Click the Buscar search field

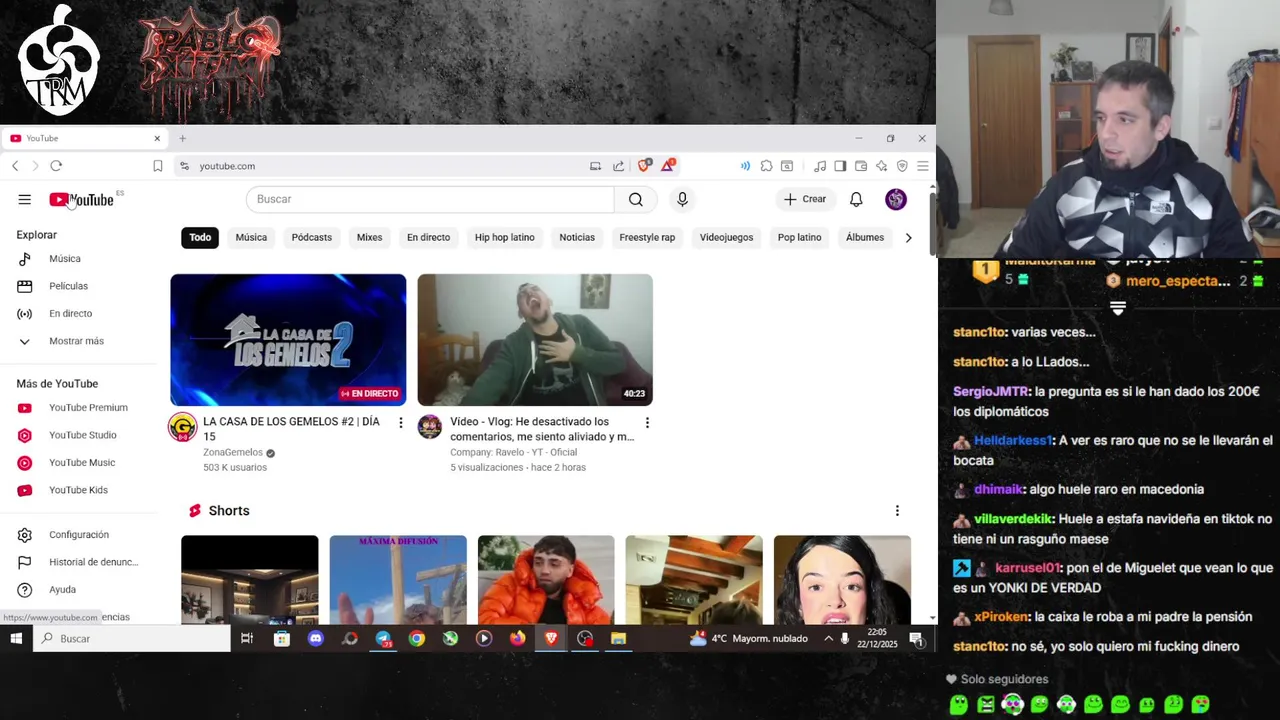click(x=430, y=199)
